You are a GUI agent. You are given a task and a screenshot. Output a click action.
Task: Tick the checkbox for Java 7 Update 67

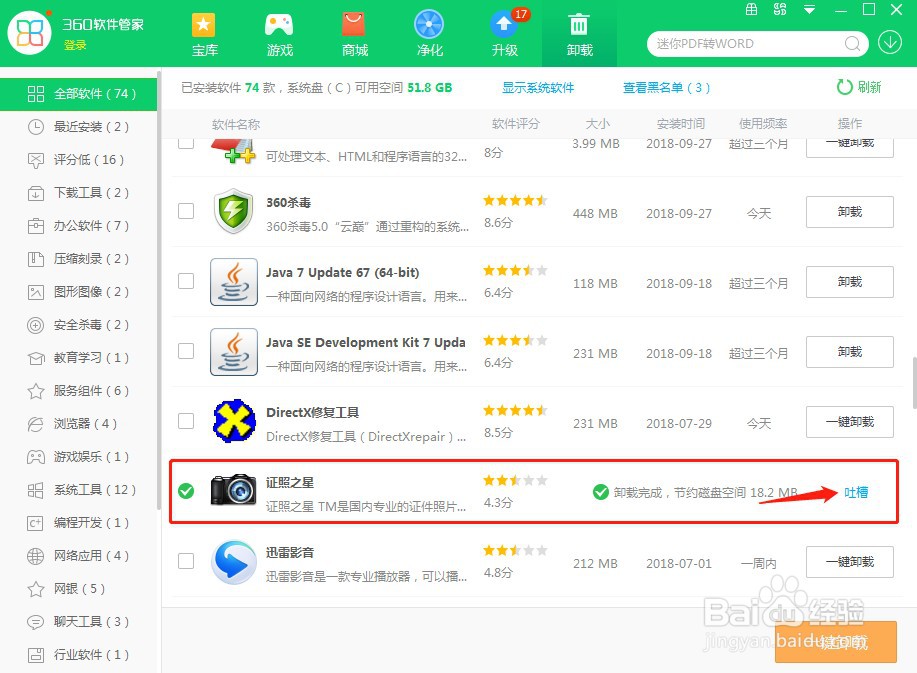tap(186, 281)
